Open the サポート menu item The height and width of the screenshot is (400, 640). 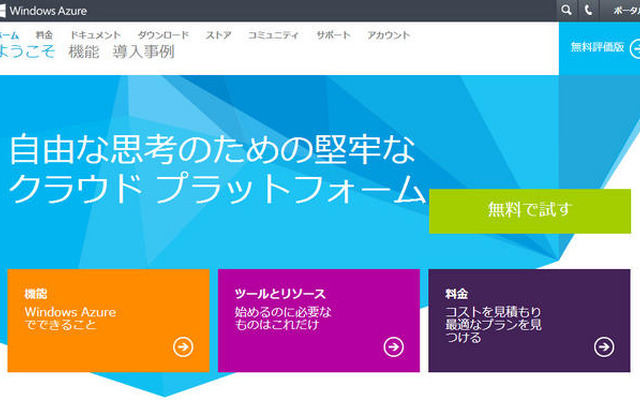[333, 35]
